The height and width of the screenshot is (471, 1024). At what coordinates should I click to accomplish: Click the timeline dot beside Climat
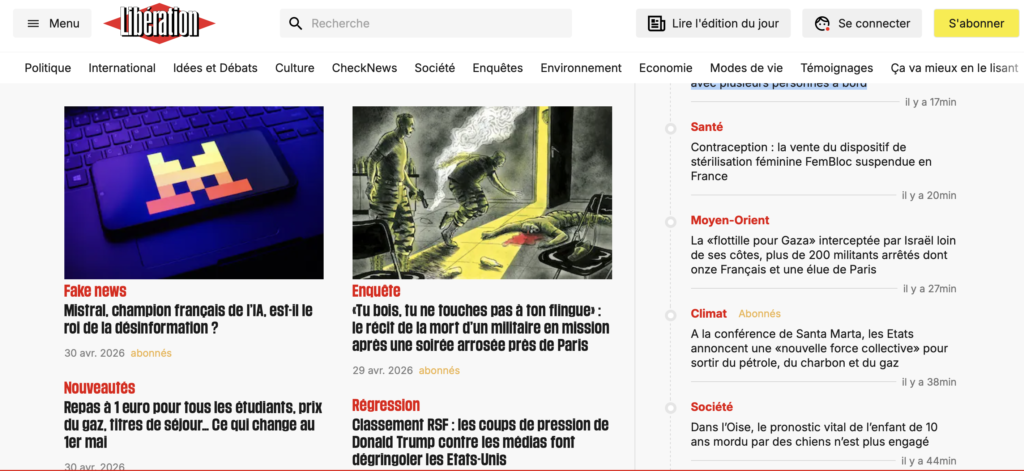671,315
